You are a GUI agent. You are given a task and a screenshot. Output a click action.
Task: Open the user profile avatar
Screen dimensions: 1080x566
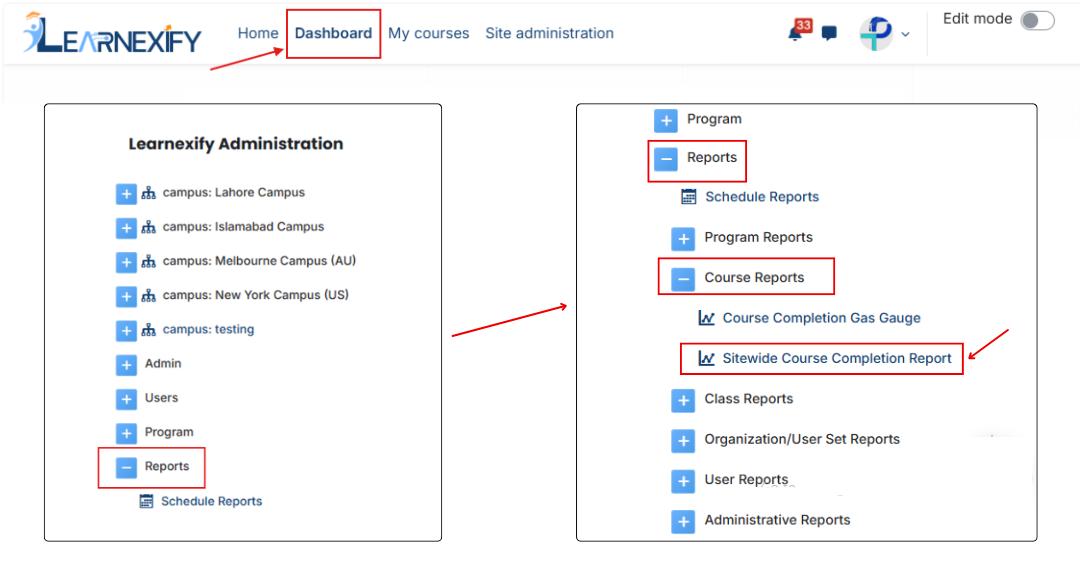pos(876,33)
